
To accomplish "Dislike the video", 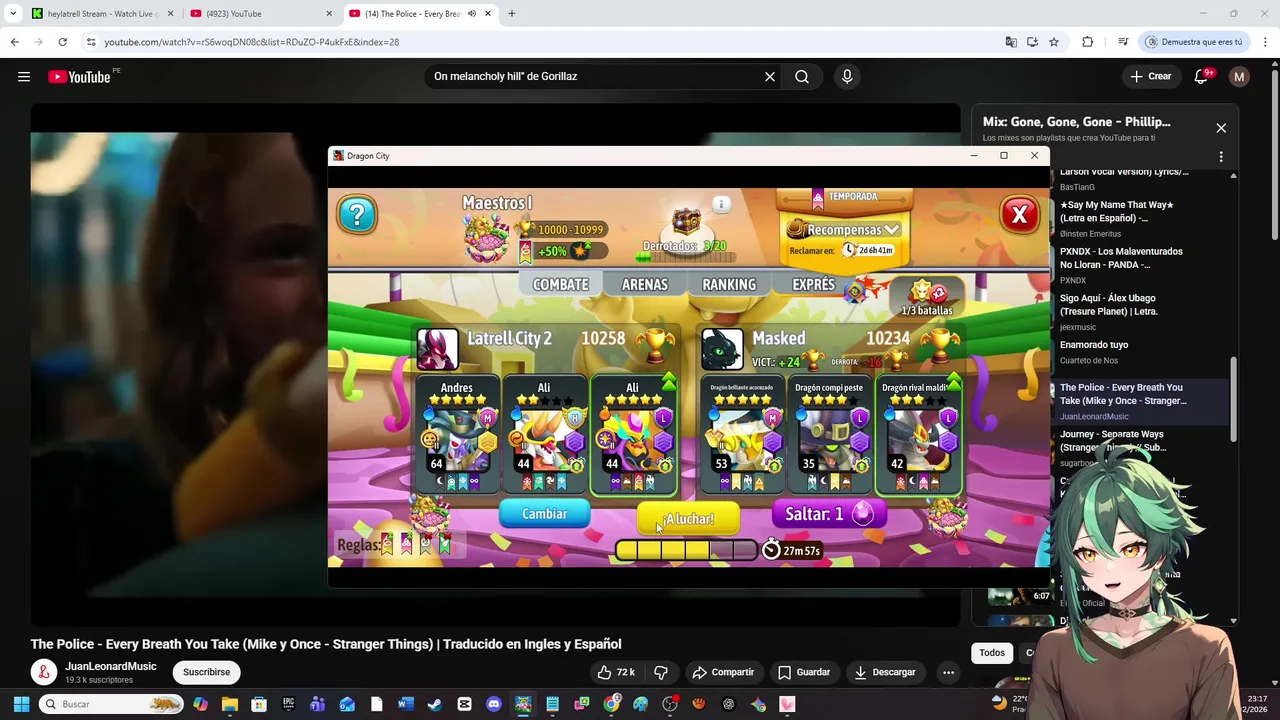I will pos(661,672).
